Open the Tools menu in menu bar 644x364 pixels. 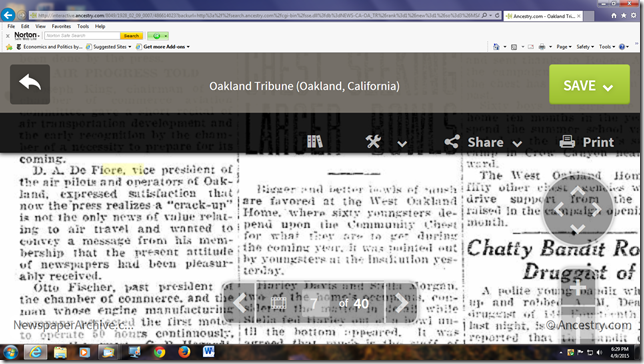pyautogui.click(x=83, y=26)
